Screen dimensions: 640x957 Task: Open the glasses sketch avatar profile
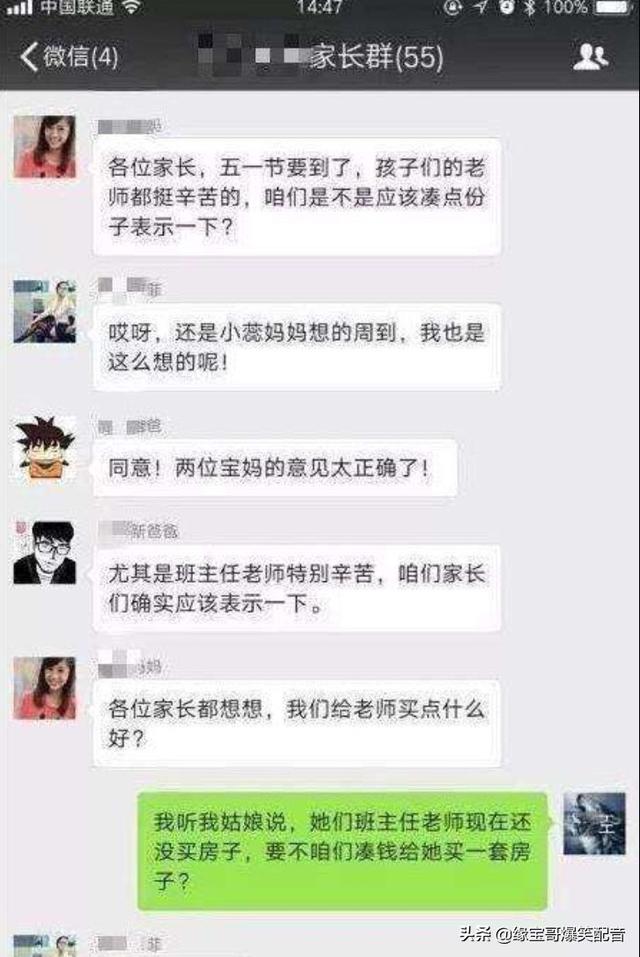pos(45,552)
